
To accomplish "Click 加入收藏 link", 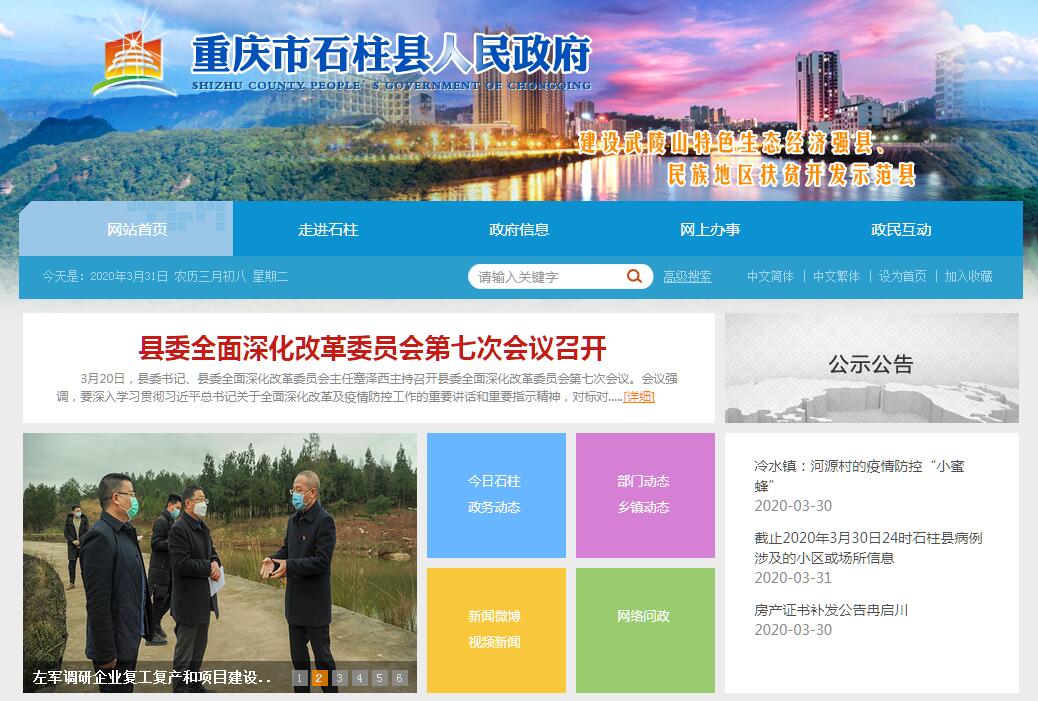I will click(x=968, y=277).
